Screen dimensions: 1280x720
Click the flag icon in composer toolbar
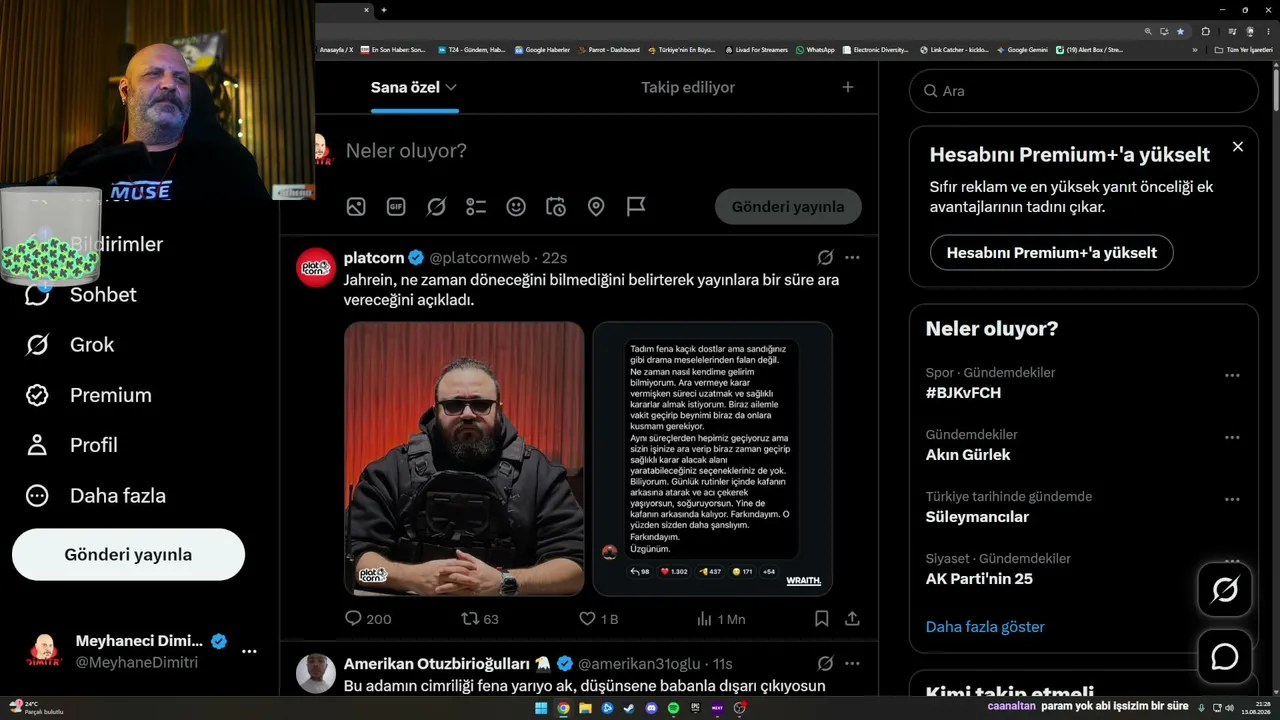tap(636, 207)
